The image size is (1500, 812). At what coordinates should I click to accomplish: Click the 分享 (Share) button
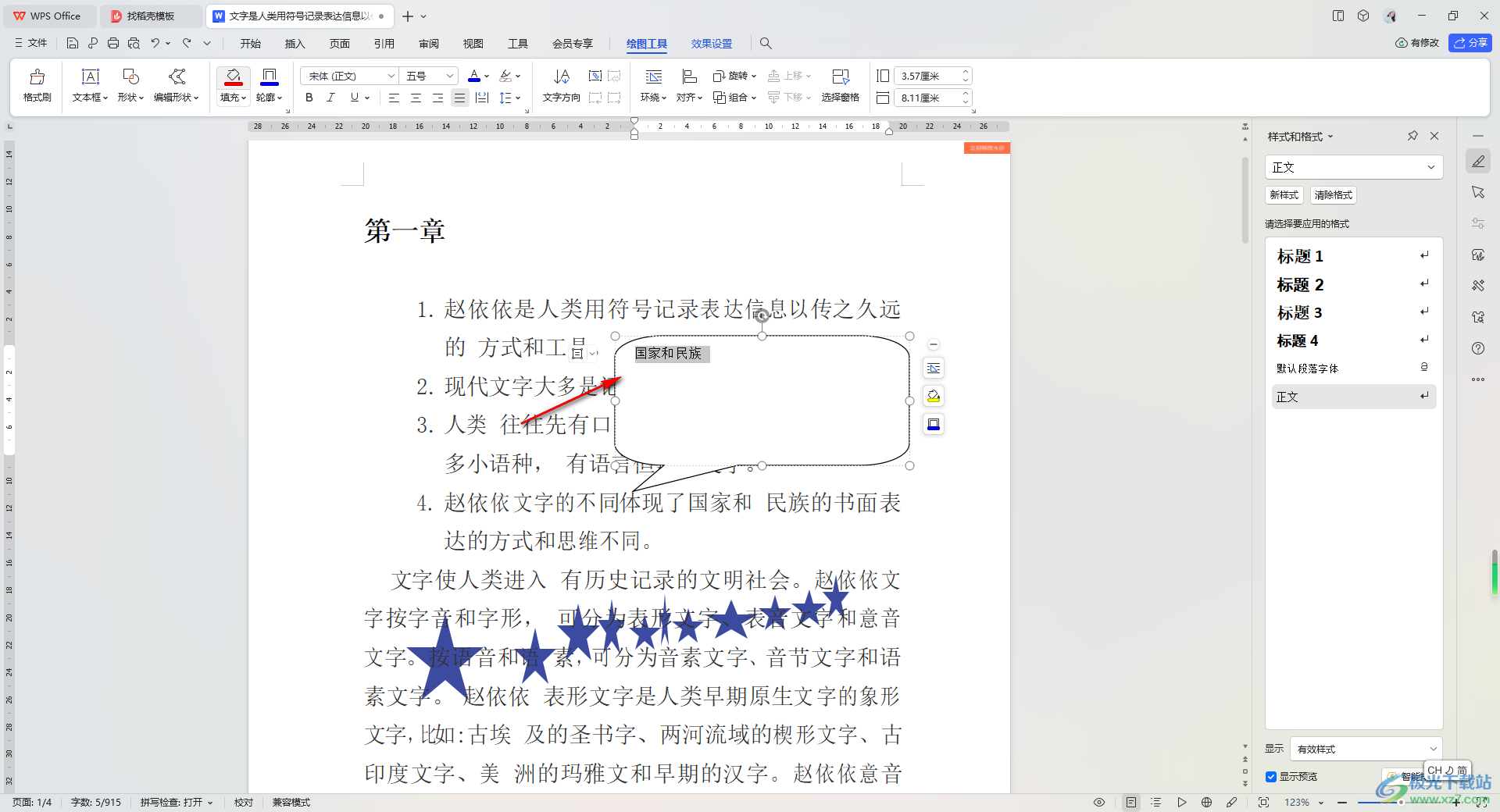point(1470,43)
